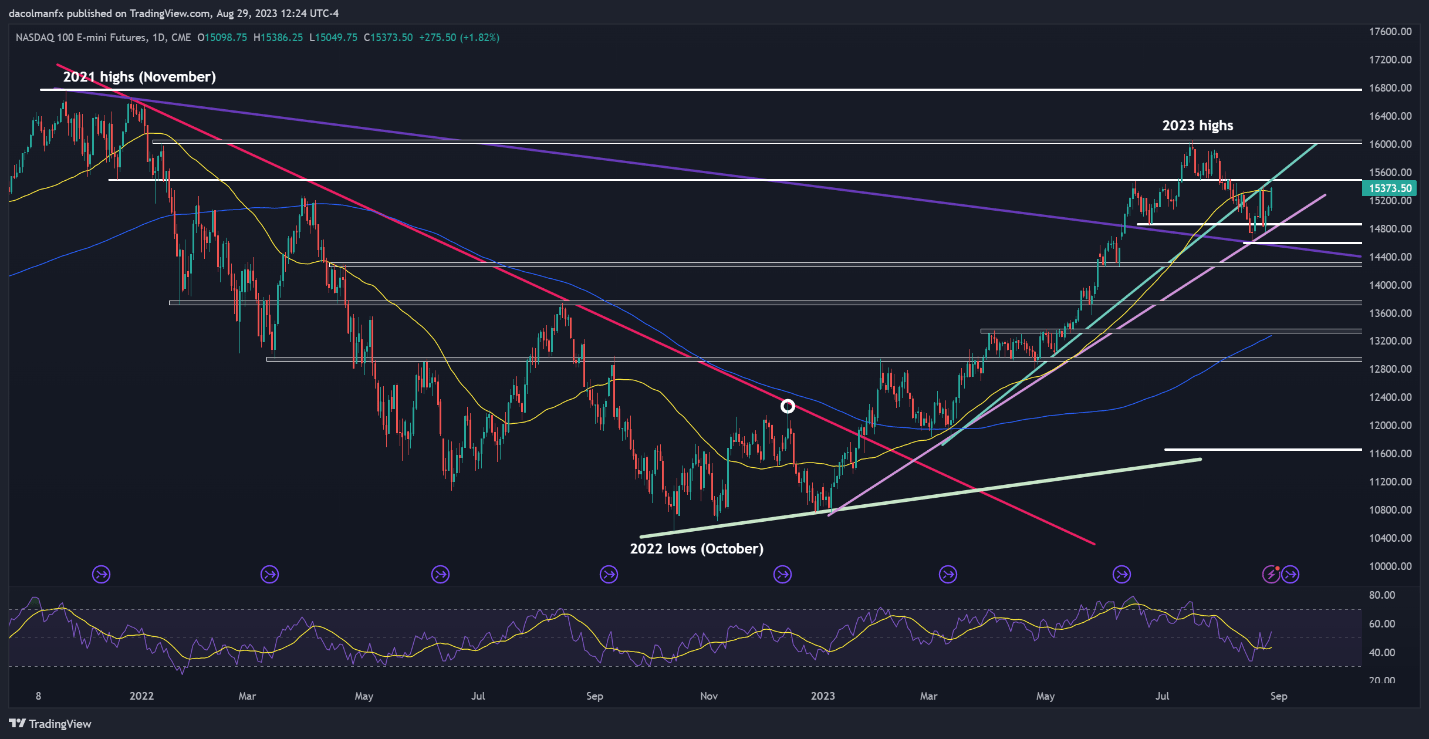
Task: Click the 11600.00 price axis label
Action: tap(1392, 454)
